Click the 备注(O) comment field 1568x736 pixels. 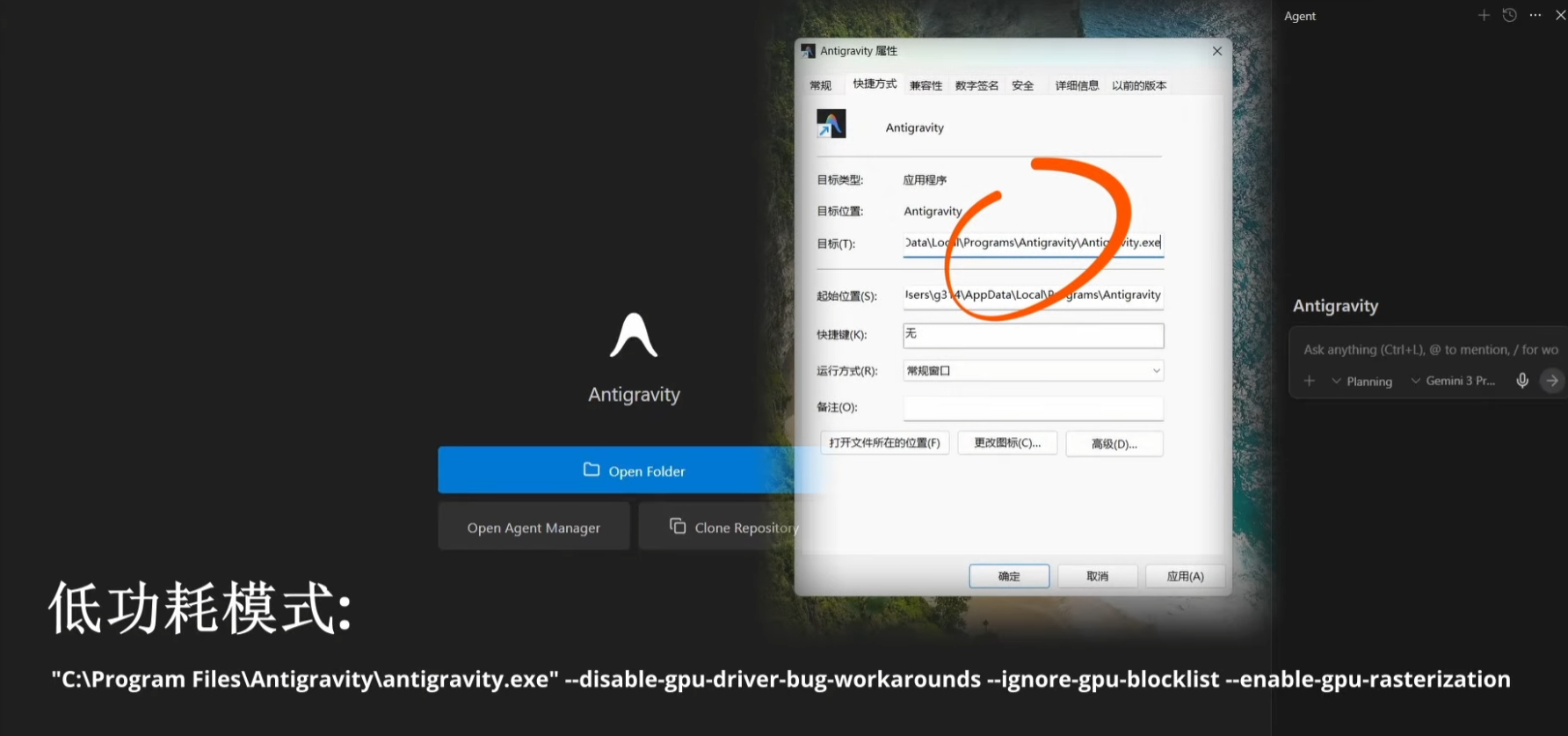coord(1034,407)
